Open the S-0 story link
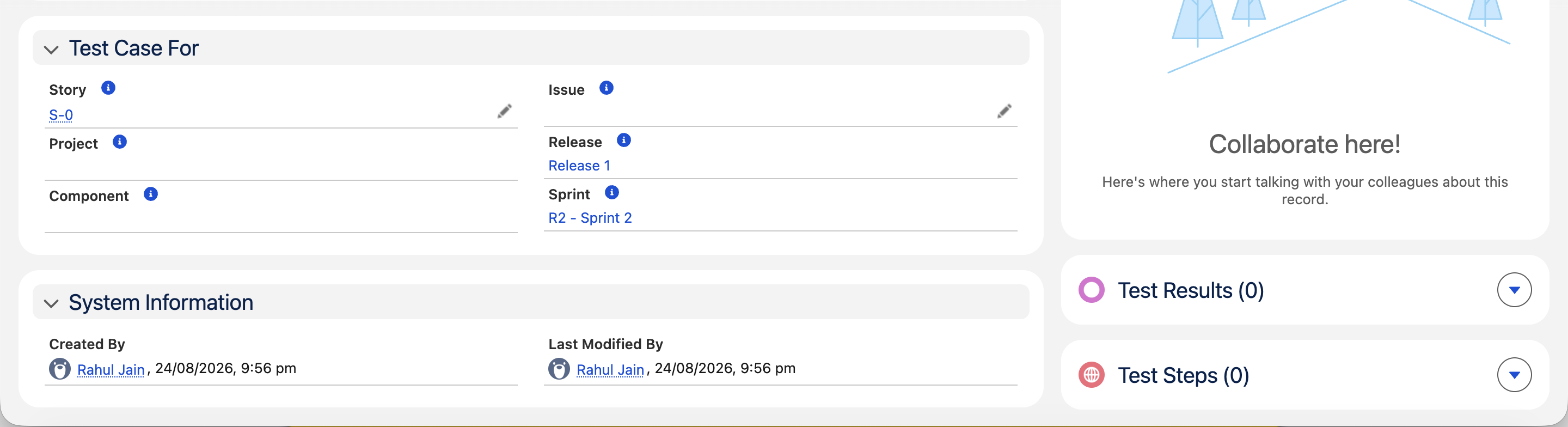 61,115
